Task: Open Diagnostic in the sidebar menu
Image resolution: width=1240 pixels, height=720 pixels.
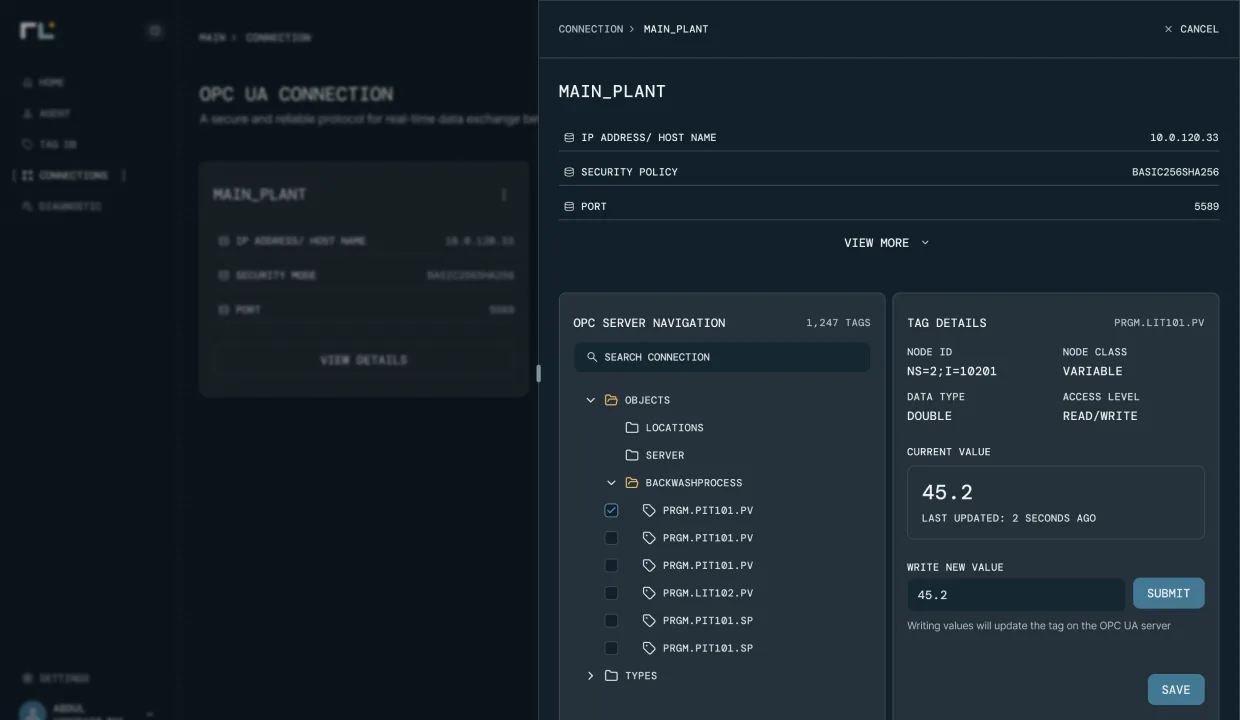Action: pos(62,206)
